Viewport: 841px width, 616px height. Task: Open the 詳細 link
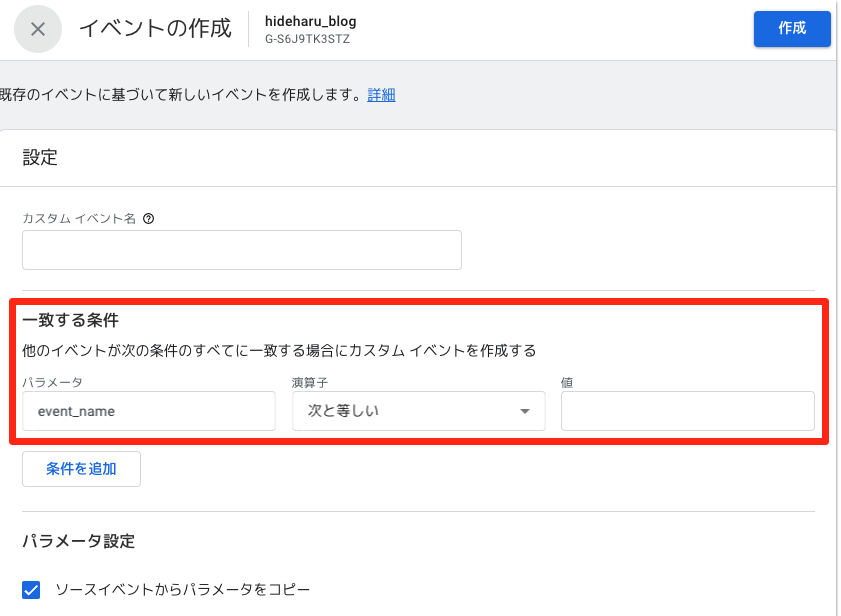click(x=381, y=95)
